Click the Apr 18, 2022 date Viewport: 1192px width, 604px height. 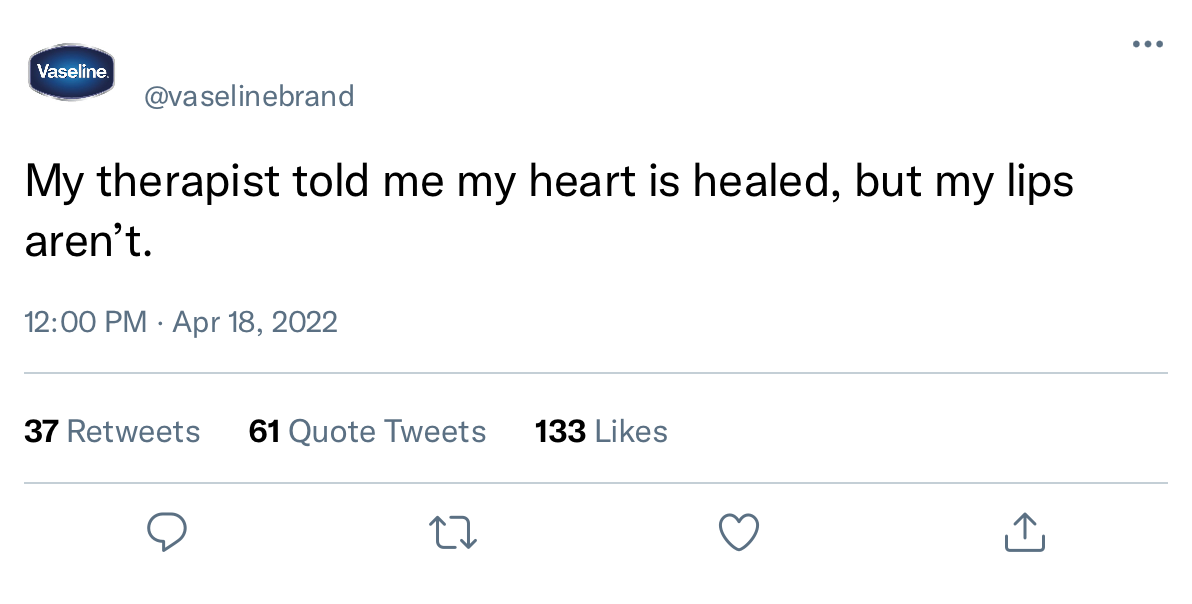point(255,322)
